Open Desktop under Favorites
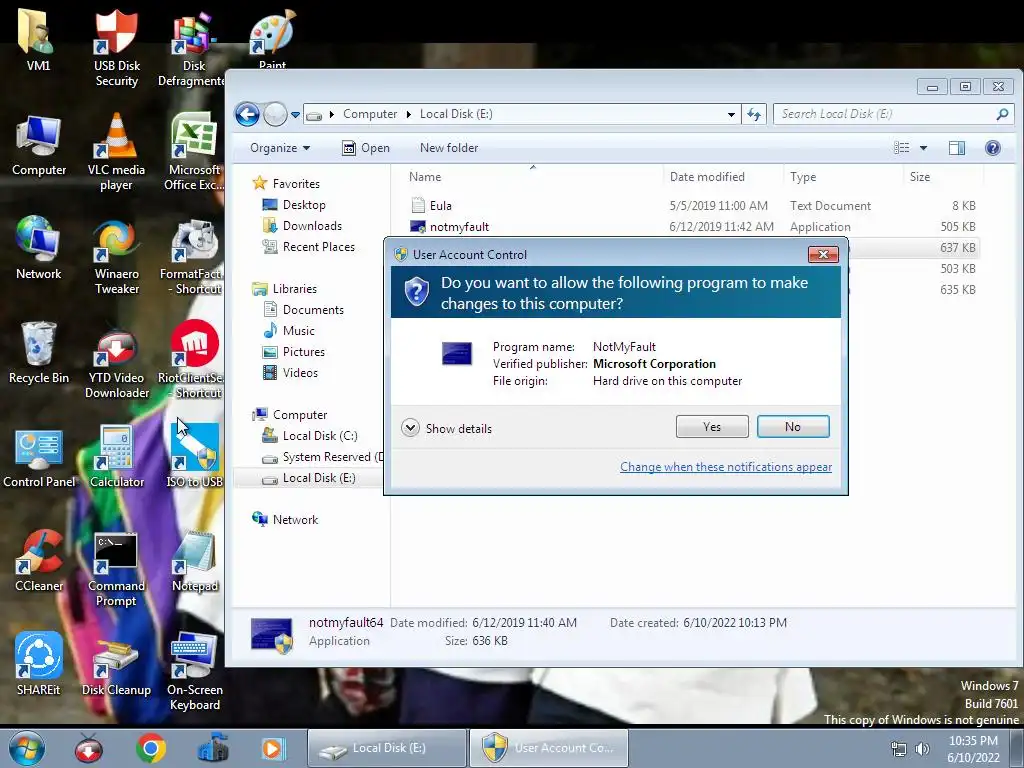 pyautogui.click(x=294, y=204)
